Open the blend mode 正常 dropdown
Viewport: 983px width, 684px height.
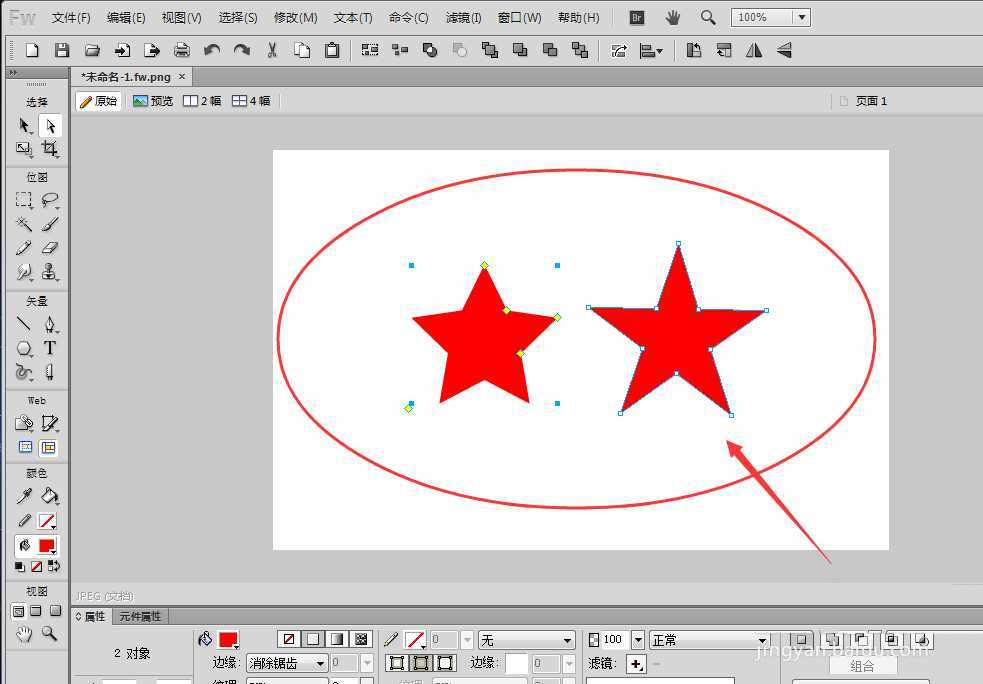[x=762, y=640]
